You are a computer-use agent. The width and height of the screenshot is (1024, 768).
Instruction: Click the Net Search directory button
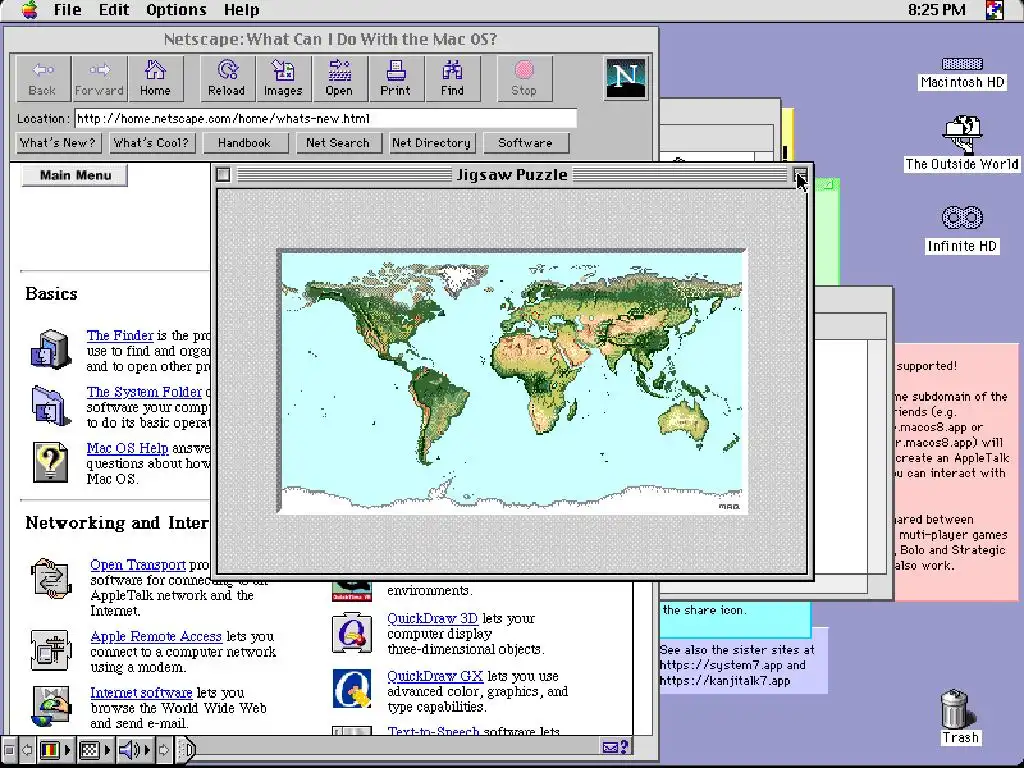(x=338, y=143)
